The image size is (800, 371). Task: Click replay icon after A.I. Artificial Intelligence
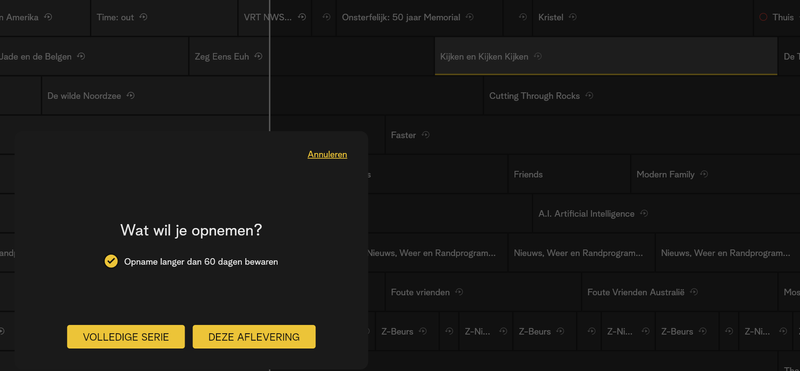point(644,213)
